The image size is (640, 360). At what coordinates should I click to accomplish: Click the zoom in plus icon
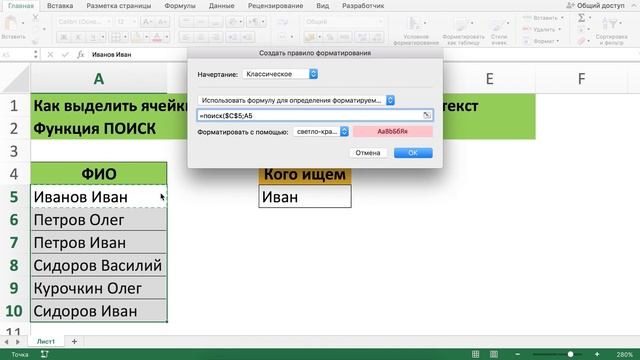[597, 354]
